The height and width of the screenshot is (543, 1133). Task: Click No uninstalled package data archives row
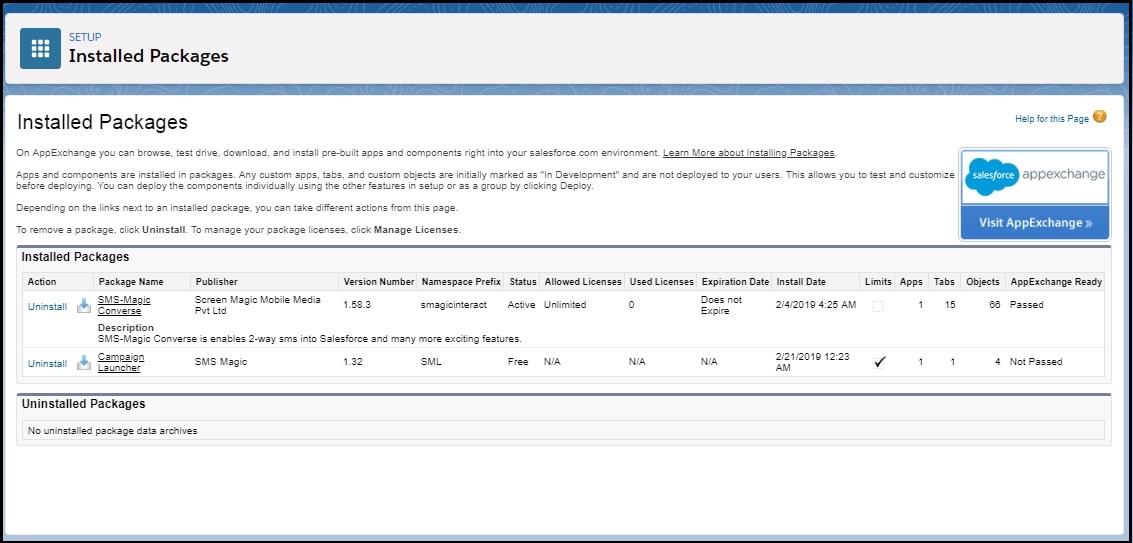tap(563, 431)
